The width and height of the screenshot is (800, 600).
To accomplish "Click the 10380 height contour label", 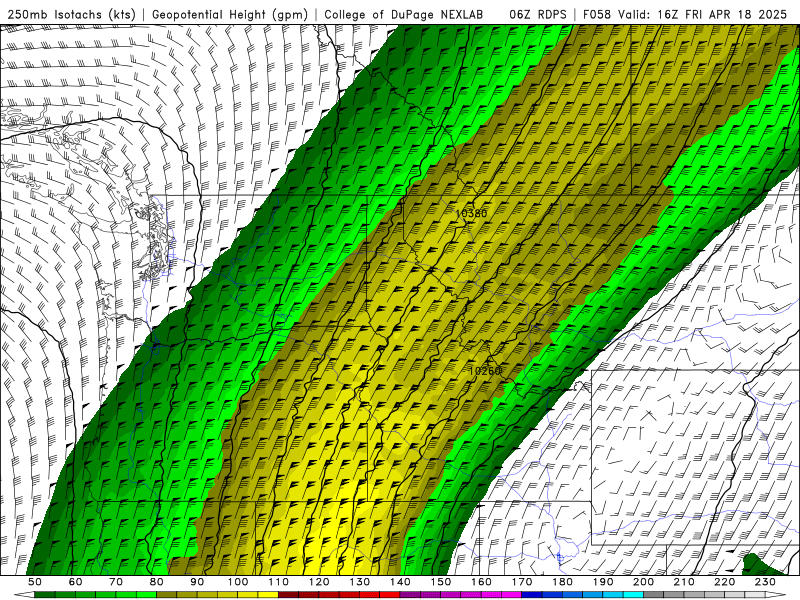I will [471, 213].
